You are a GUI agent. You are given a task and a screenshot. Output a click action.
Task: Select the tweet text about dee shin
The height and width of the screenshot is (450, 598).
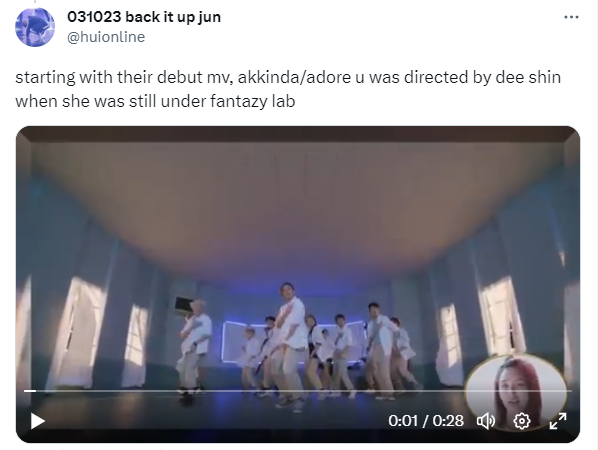point(288,89)
